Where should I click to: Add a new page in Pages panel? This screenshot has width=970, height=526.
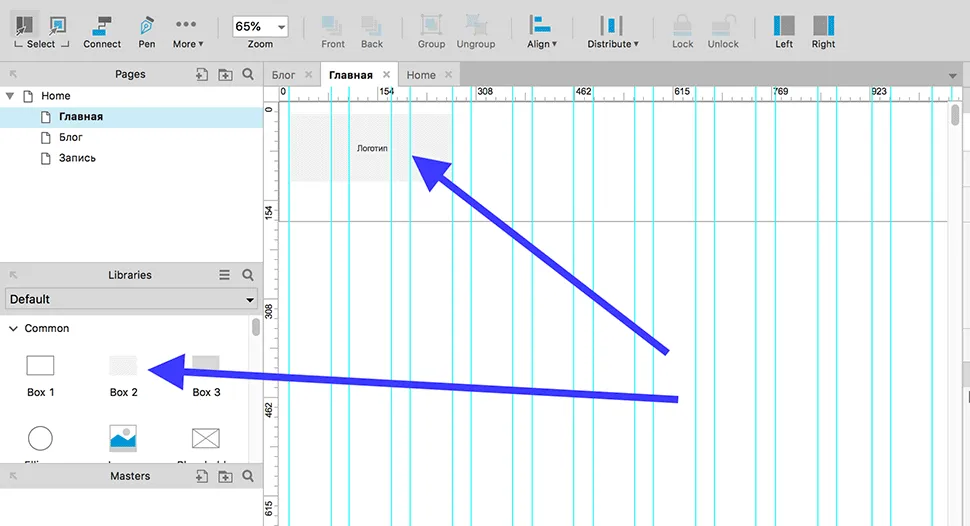[x=201, y=75]
